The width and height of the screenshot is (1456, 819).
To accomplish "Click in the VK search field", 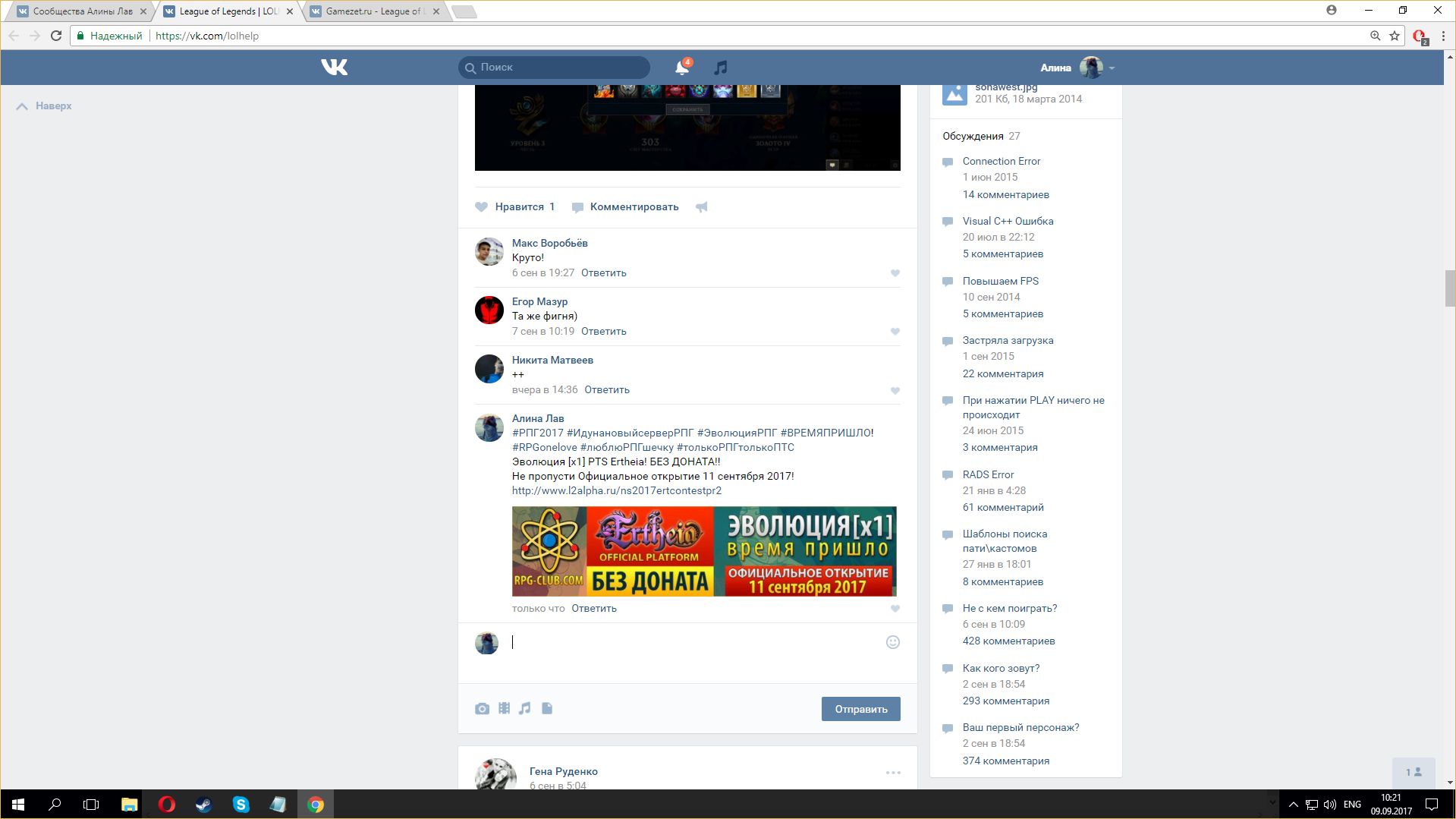I will click(x=554, y=68).
